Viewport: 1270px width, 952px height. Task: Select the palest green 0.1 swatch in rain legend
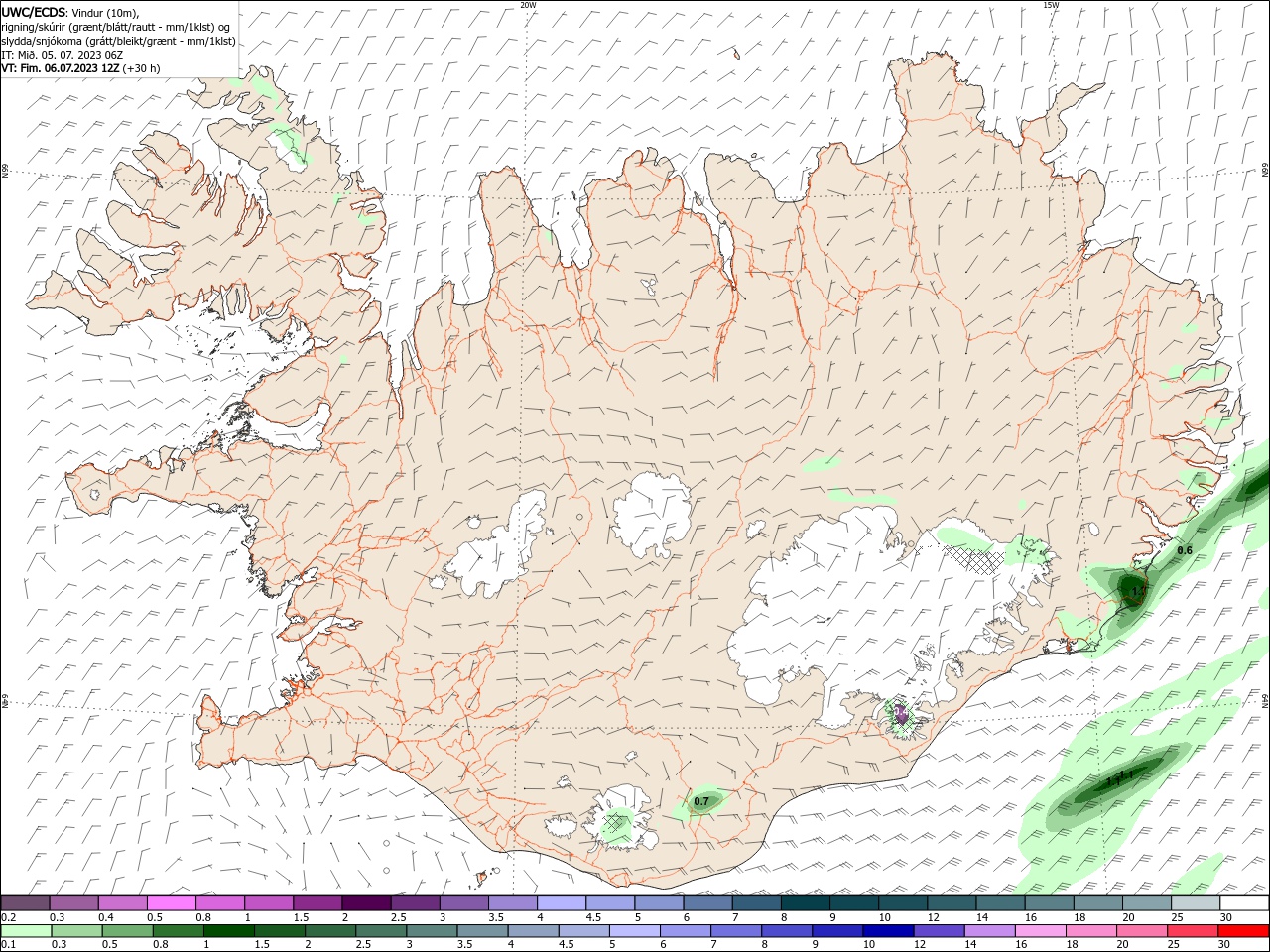(x=26, y=931)
